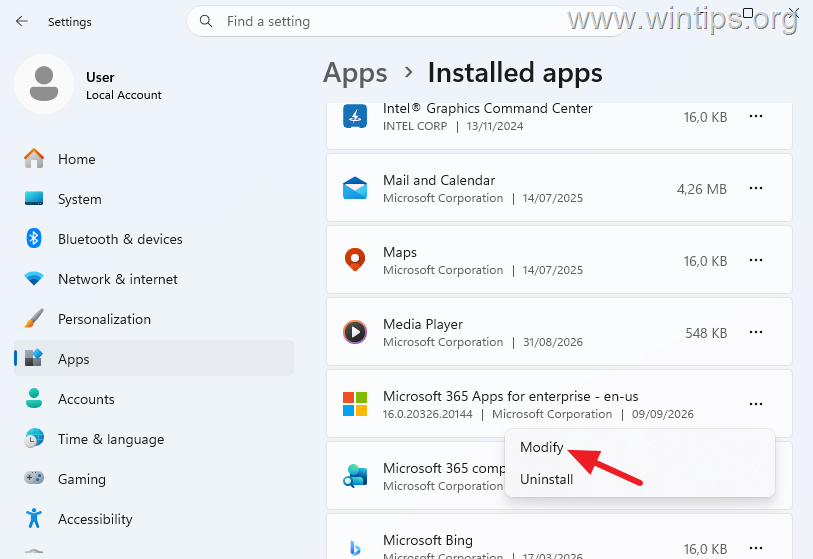The height and width of the screenshot is (559, 813).
Task: Click the Media Player app icon
Action: [355, 332]
